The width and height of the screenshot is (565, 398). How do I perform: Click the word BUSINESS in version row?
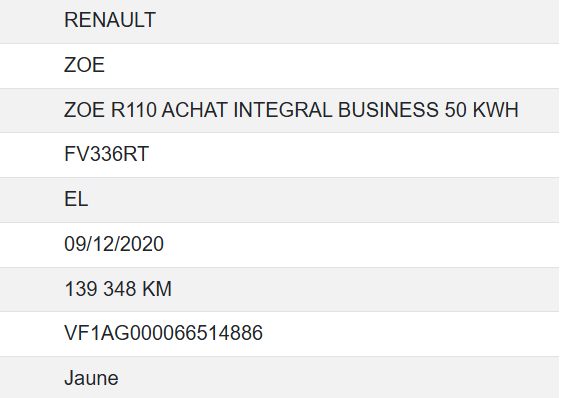click(x=388, y=109)
